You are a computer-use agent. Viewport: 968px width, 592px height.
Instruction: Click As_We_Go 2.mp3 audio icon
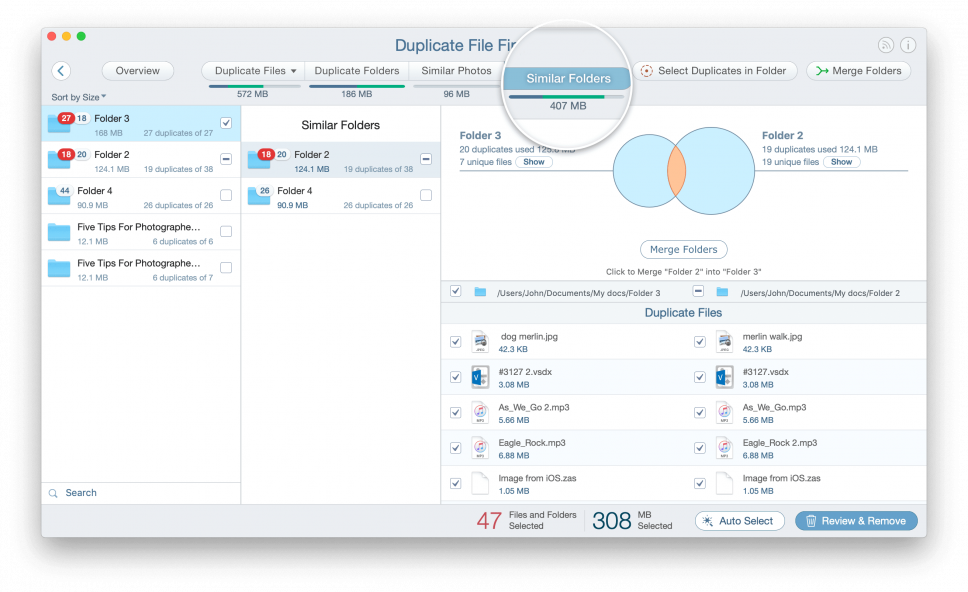[x=480, y=412]
